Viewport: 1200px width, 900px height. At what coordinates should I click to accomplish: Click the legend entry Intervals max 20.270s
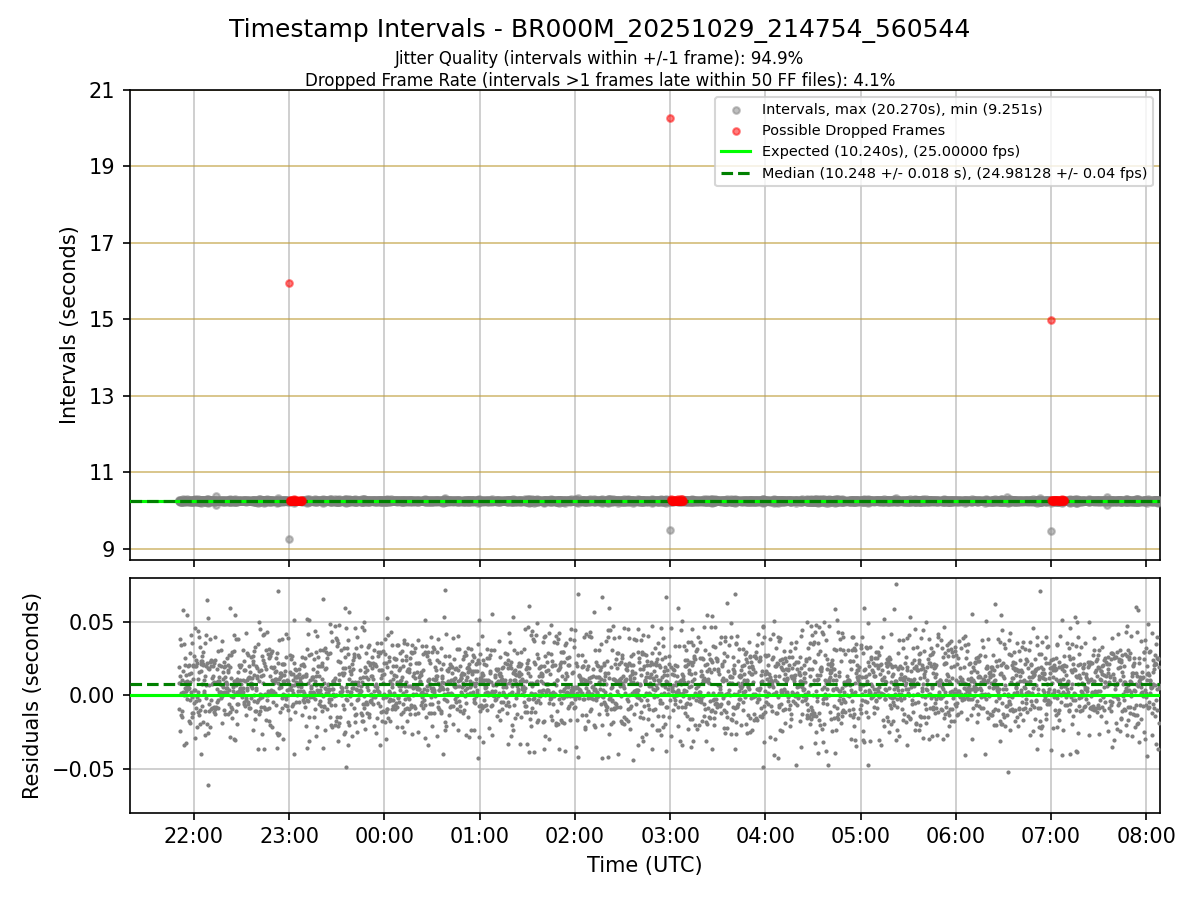click(x=902, y=109)
